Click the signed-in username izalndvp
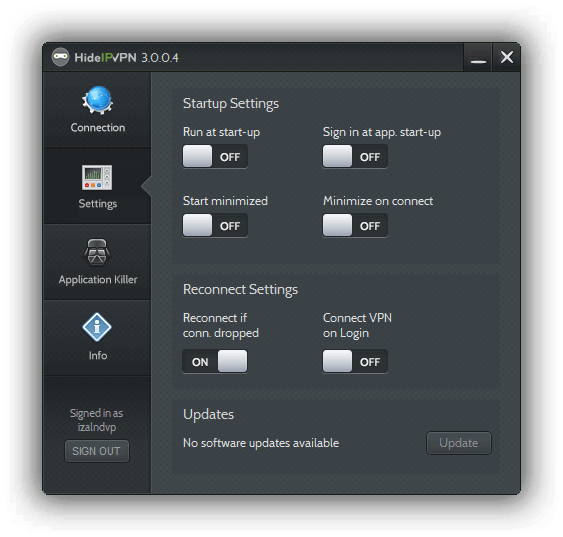Image resolution: width=563 pixels, height=537 pixels. point(97,427)
